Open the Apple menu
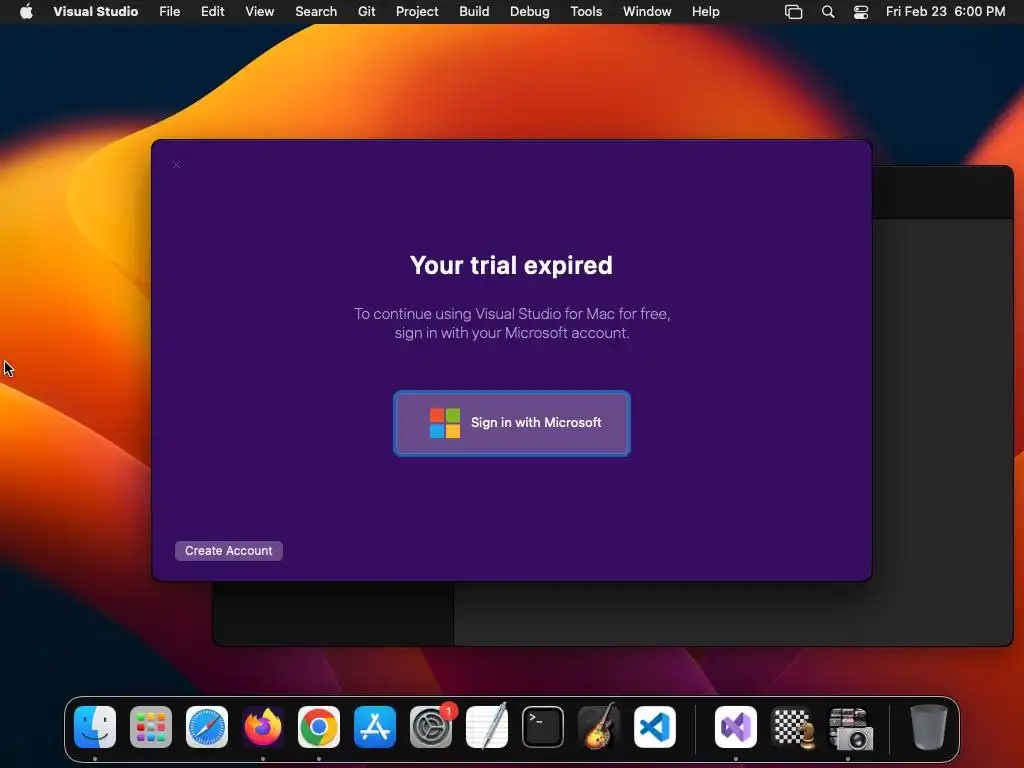1024x768 pixels. [x=26, y=11]
